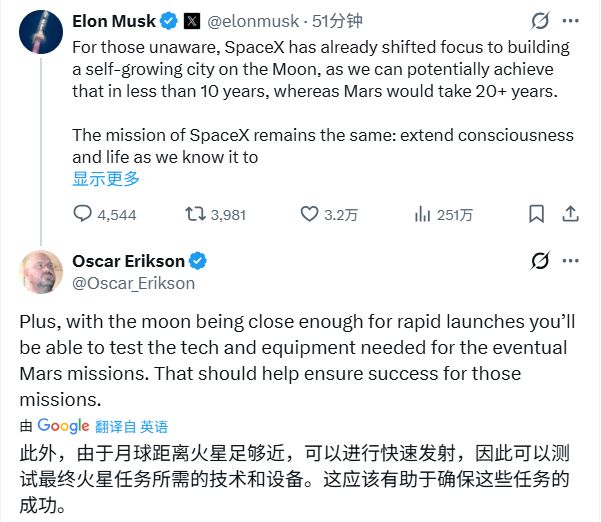Click the X affiliation badge next to Elon Musk
Screen dimensions: 601x522
coord(194,19)
